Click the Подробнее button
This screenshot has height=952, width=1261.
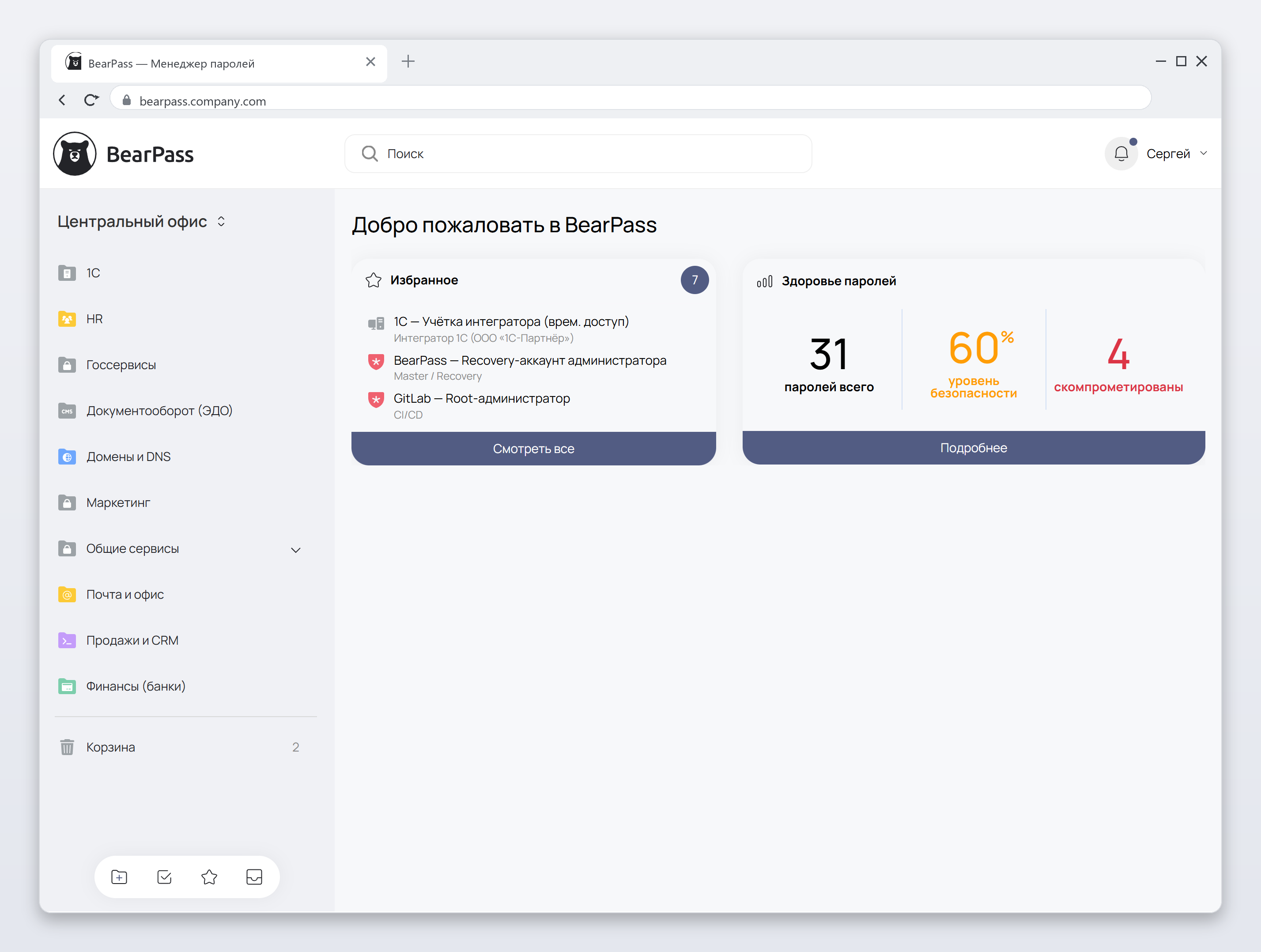(974, 447)
